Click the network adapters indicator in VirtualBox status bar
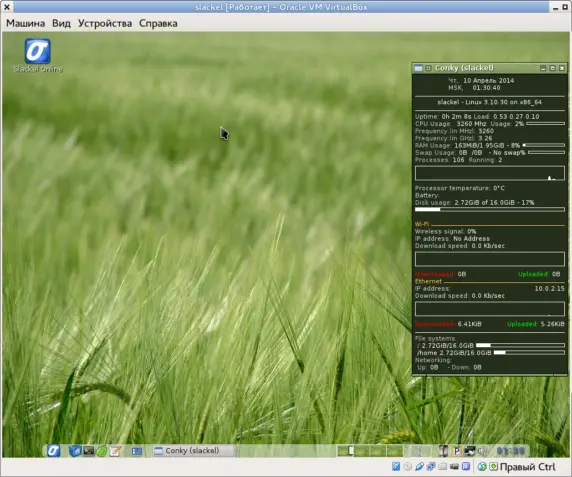 pos(431,466)
